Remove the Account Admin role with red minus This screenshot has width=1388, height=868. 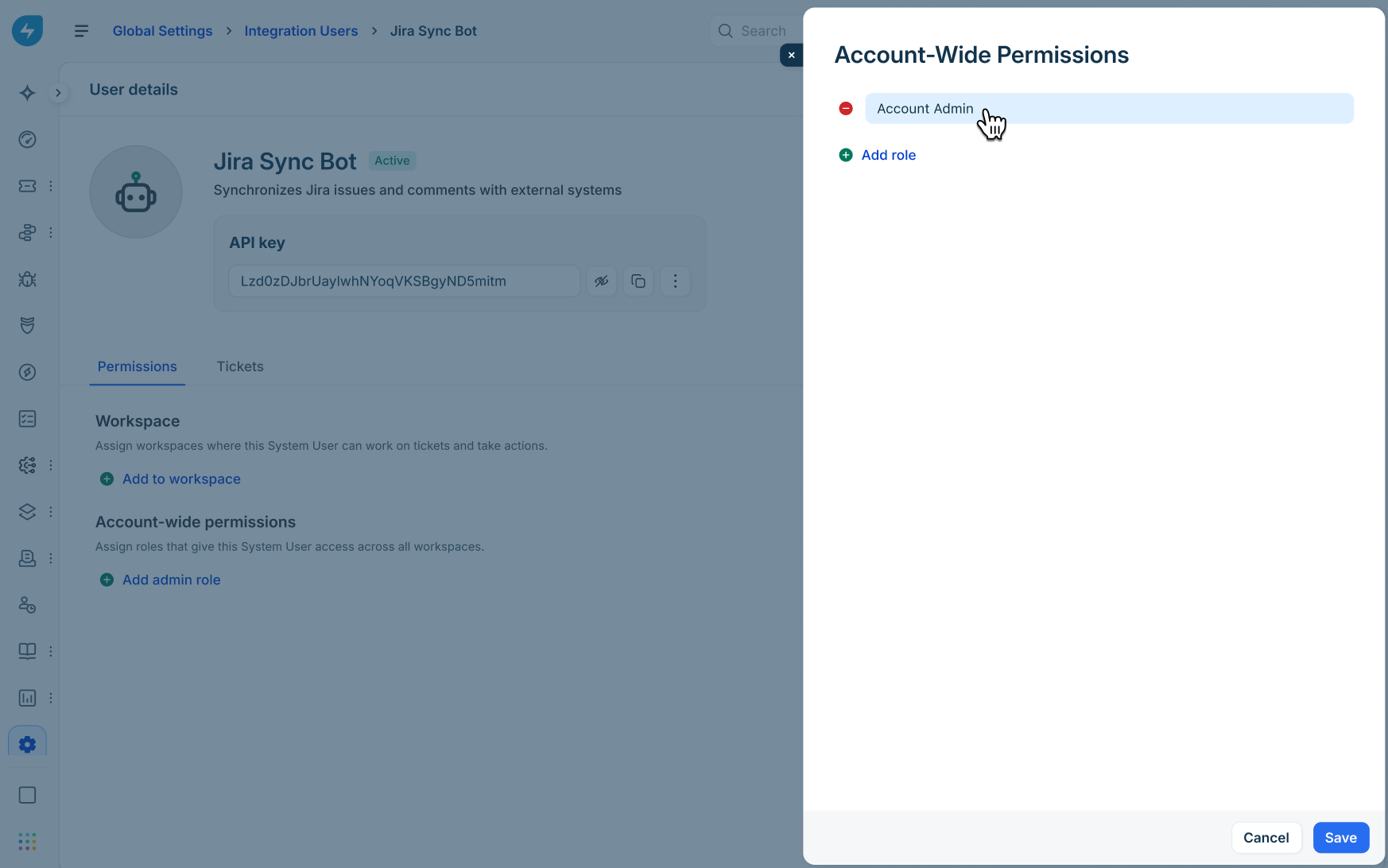[x=846, y=108]
